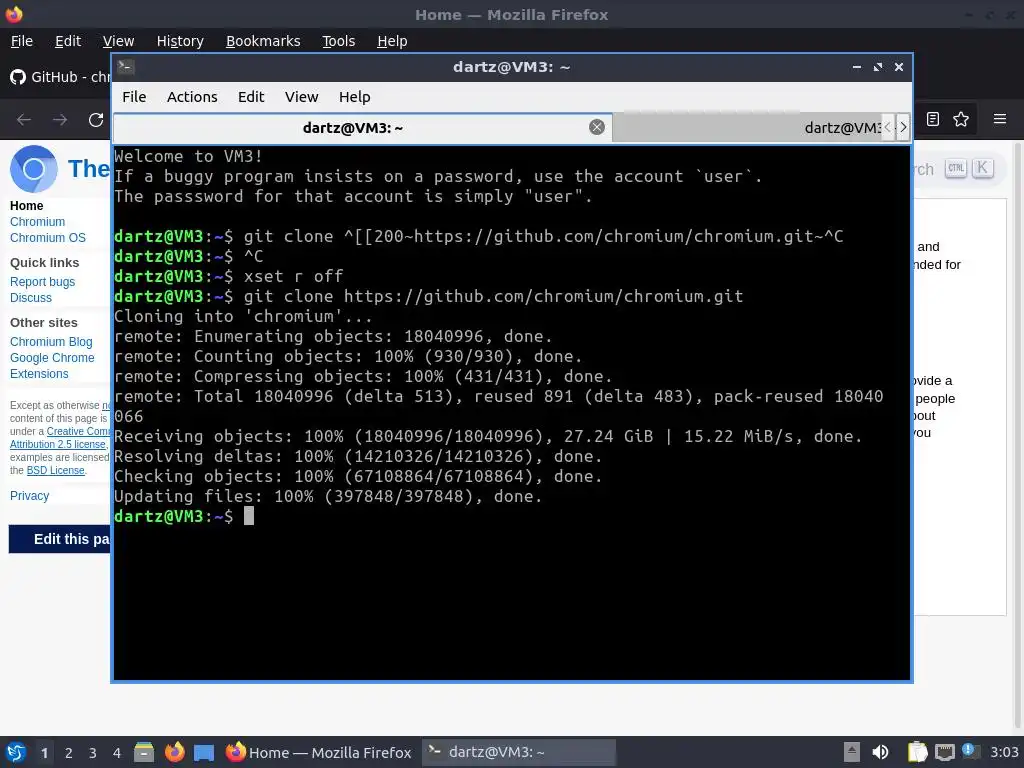Click the blue show desktop icon

tap(204, 752)
